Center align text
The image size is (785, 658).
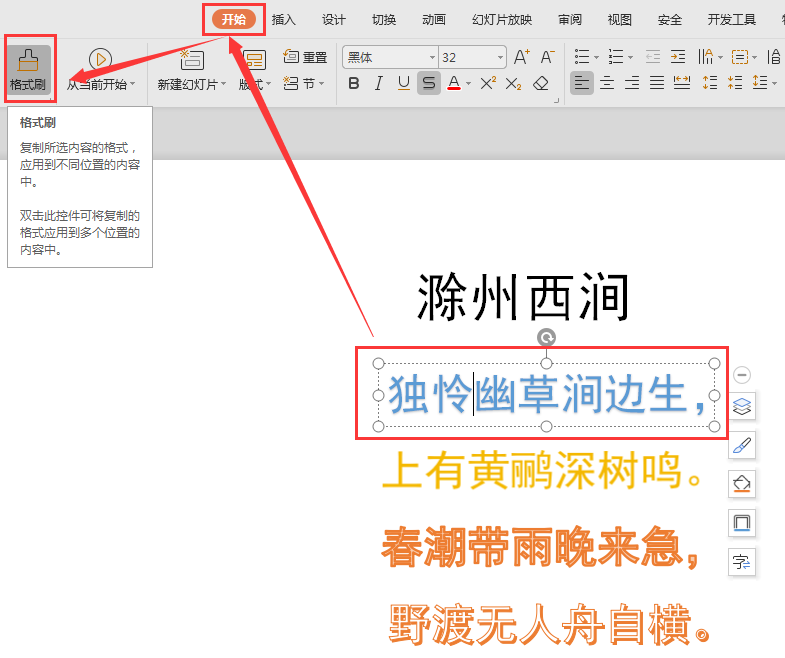[x=607, y=83]
